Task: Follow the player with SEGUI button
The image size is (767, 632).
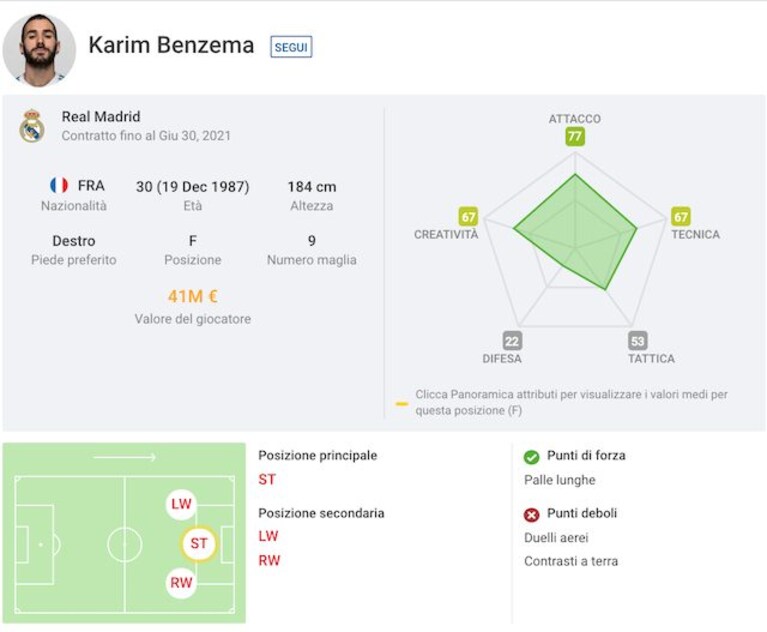Action: tap(291, 47)
